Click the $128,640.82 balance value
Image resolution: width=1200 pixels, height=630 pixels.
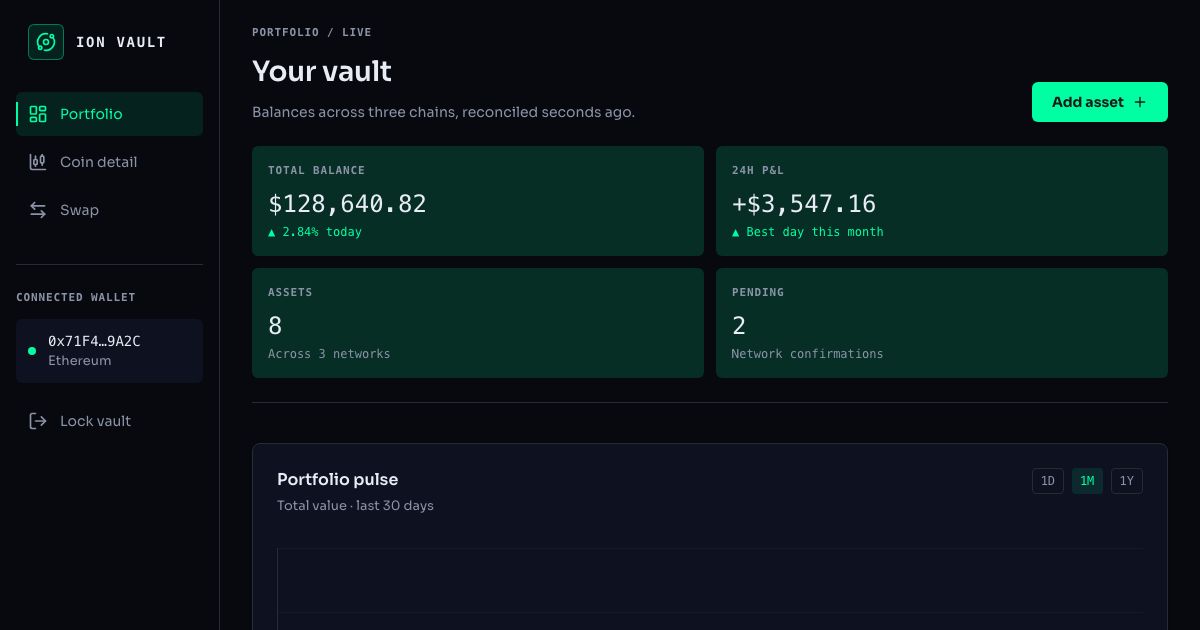coord(347,204)
